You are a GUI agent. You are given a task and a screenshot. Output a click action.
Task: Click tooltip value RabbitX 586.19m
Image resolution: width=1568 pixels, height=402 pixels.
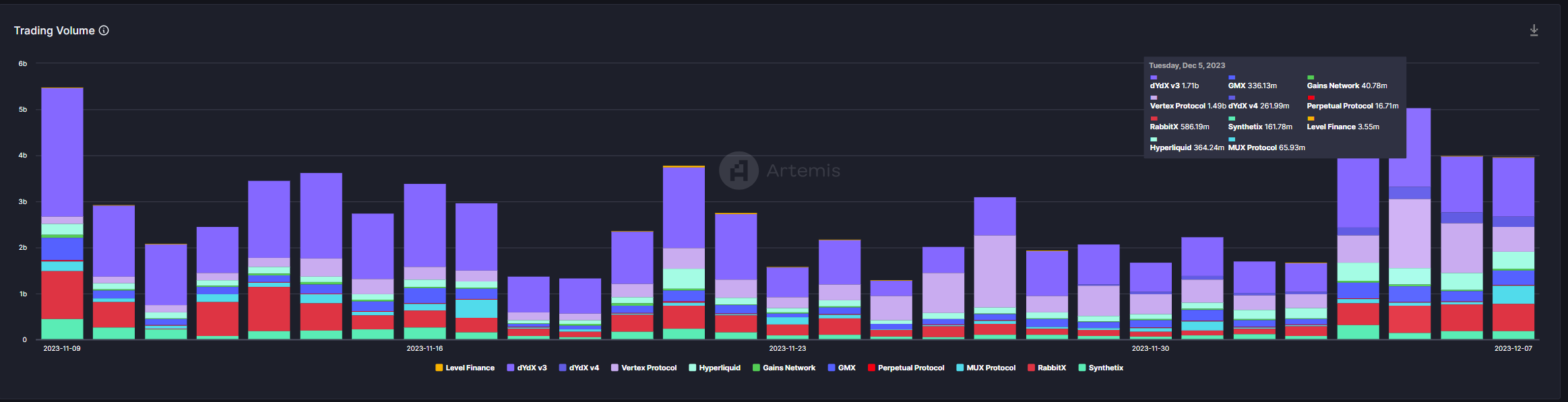coord(1179,127)
